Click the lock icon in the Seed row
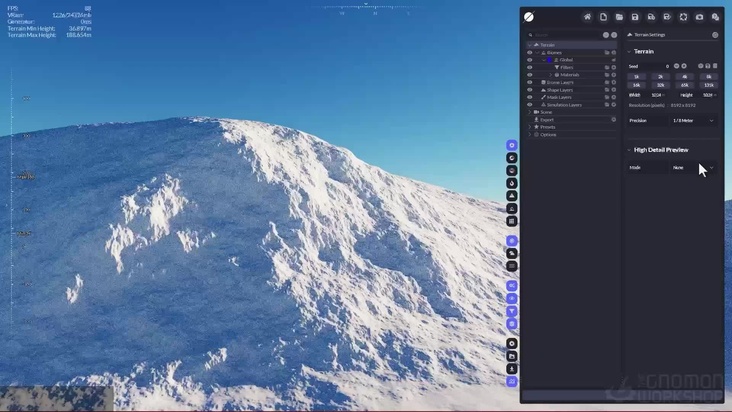The height and width of the screenshot is (412, 732). point(708,66)
